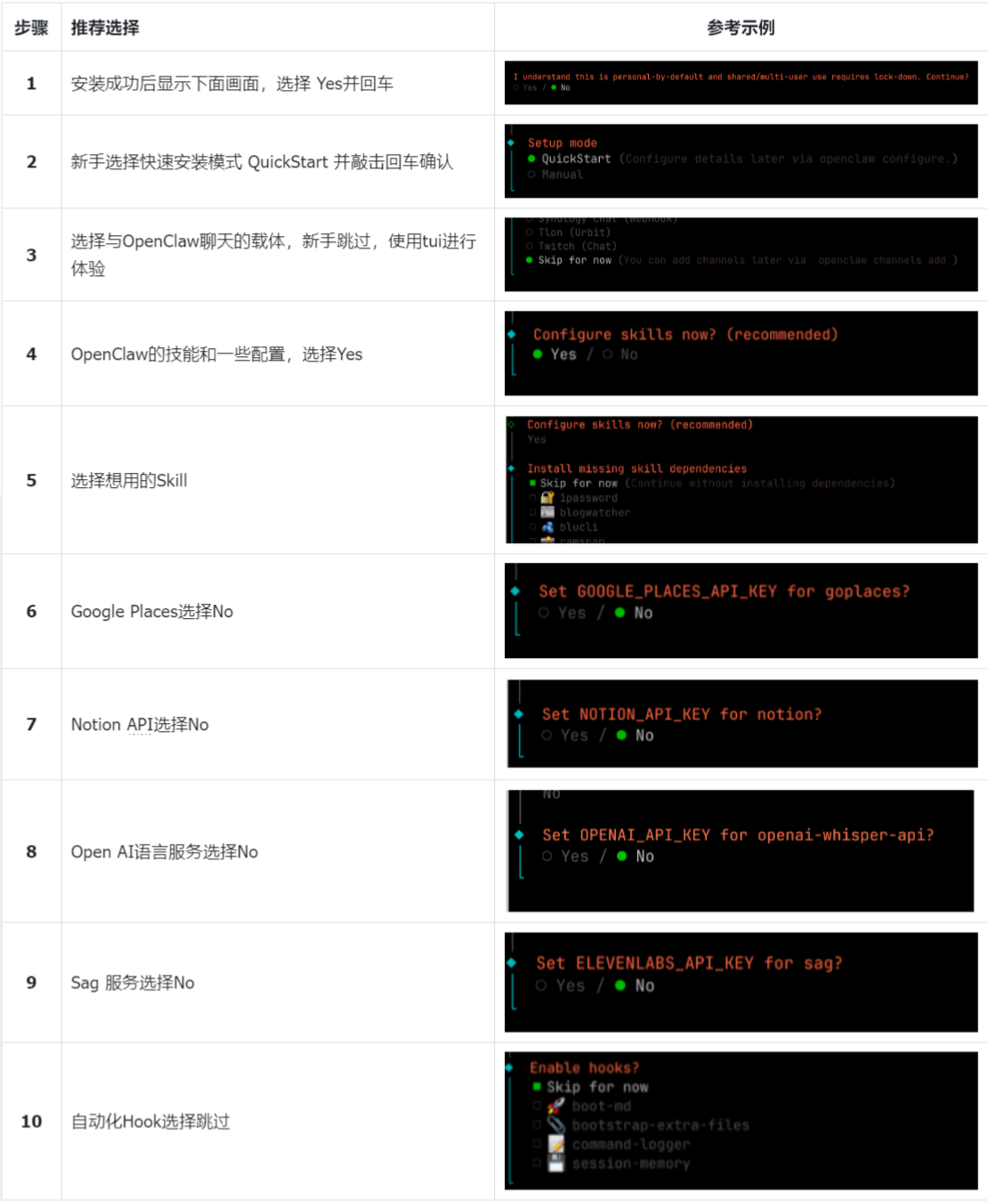This screenshot has height=1204, width=988.
Task: Click the command-logger notepad icon
Action: click(x=556, y=1144)
